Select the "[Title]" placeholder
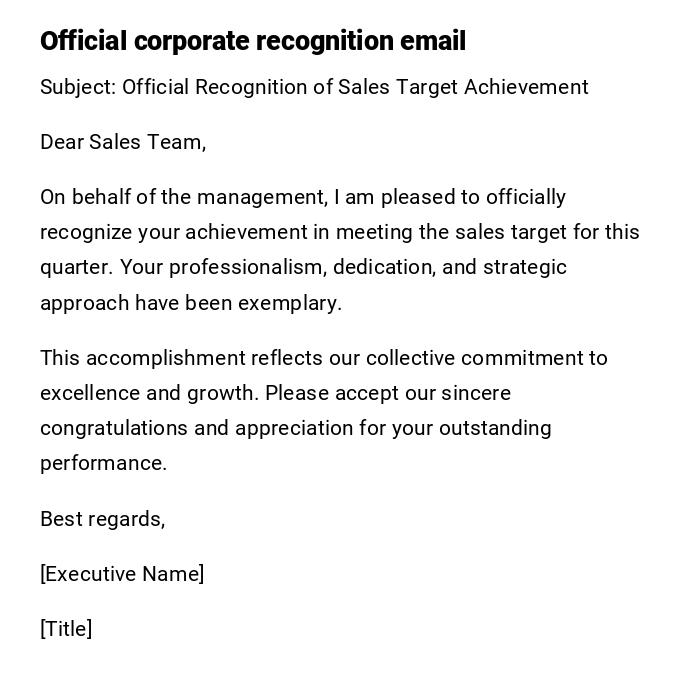Image resolution: width=700 pixels, height=691 pixels. pos(66,629)
